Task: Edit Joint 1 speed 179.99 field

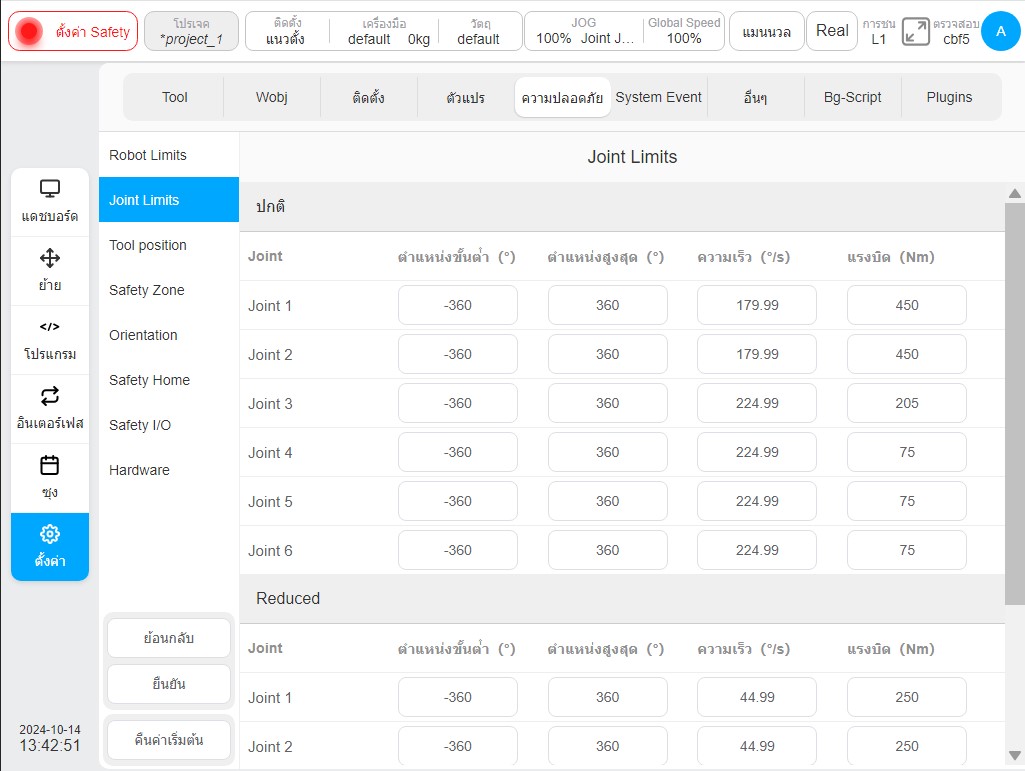Action: [x=757, y=305]
